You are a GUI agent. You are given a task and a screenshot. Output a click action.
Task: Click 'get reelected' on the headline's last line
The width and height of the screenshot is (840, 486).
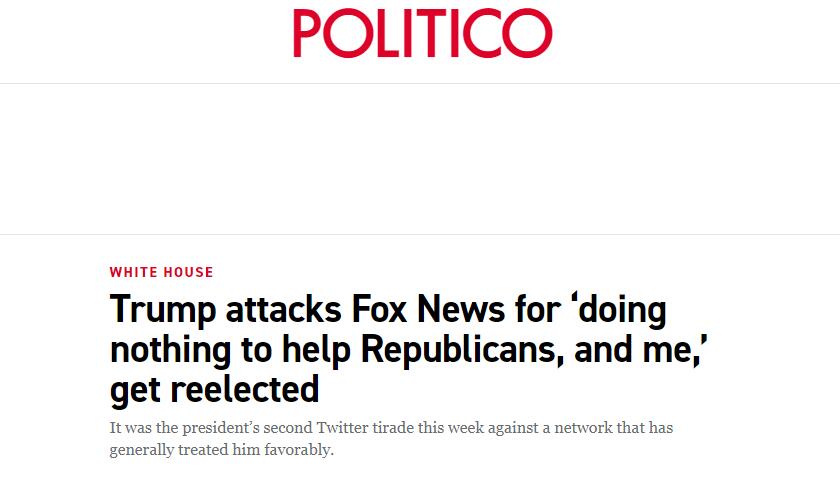(214, 388)
